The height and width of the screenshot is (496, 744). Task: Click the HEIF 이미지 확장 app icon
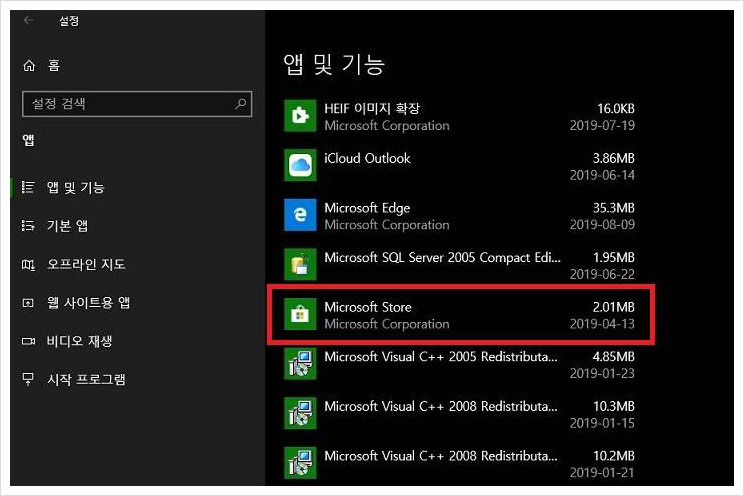(300, 115)
